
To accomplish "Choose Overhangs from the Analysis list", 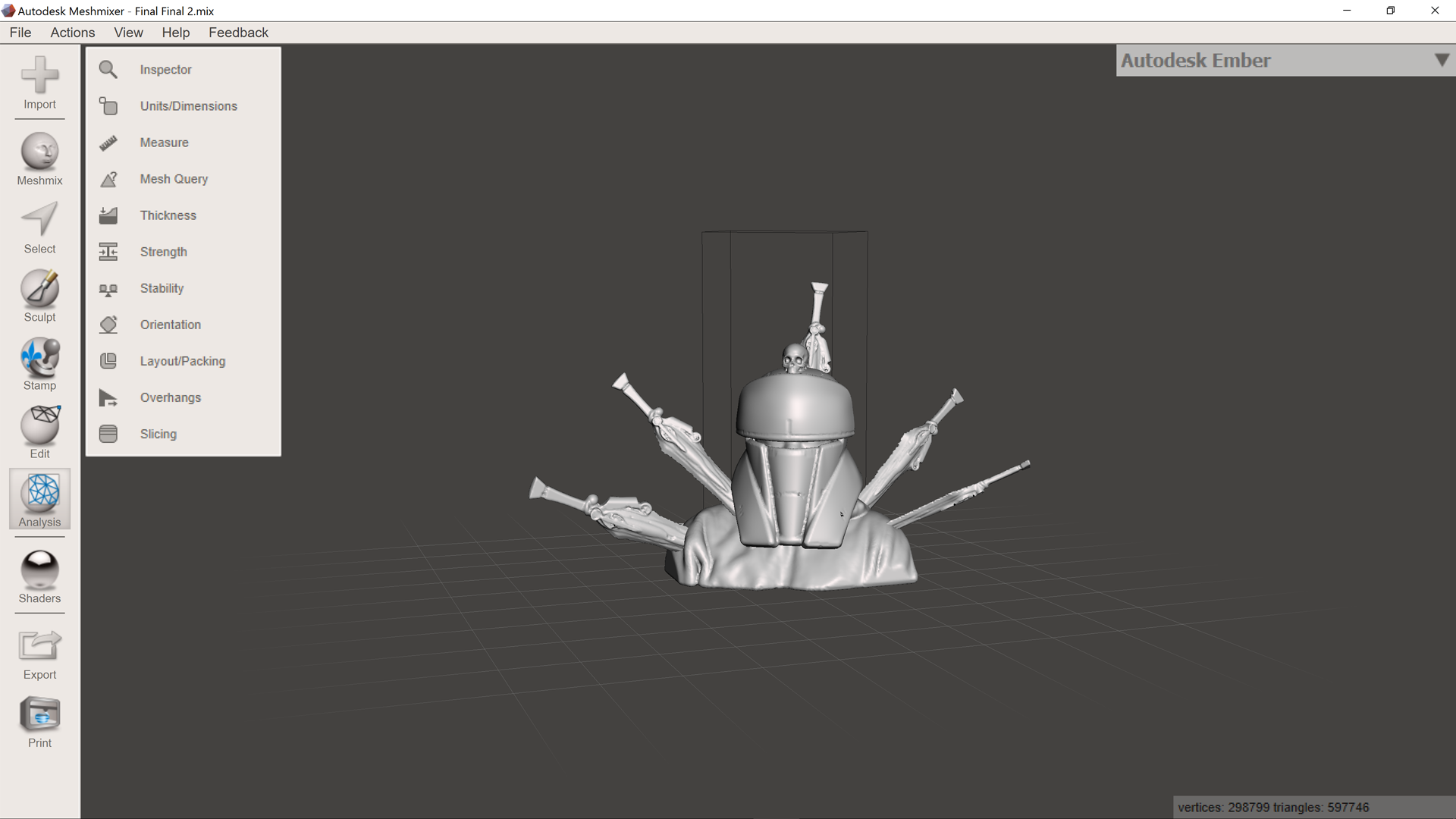I will point(170,397).
